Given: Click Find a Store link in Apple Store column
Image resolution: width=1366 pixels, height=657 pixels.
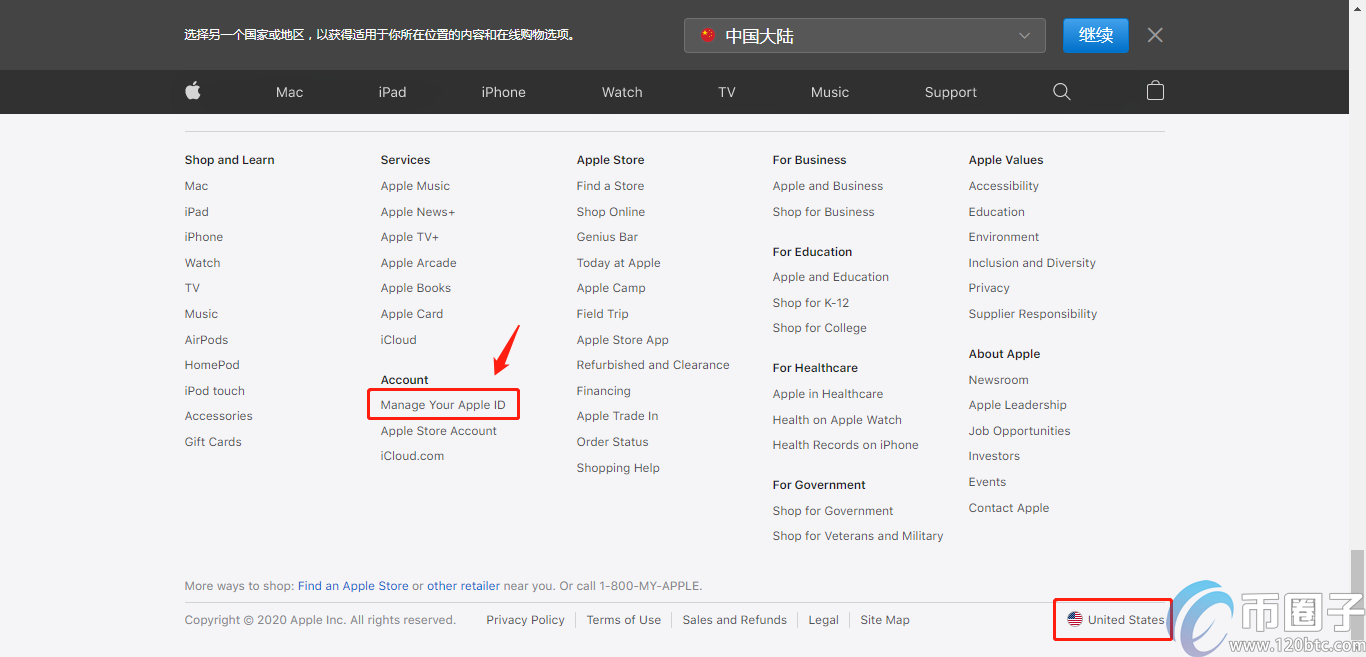Looking at the screenshot, I should click(x=611, y=186).
